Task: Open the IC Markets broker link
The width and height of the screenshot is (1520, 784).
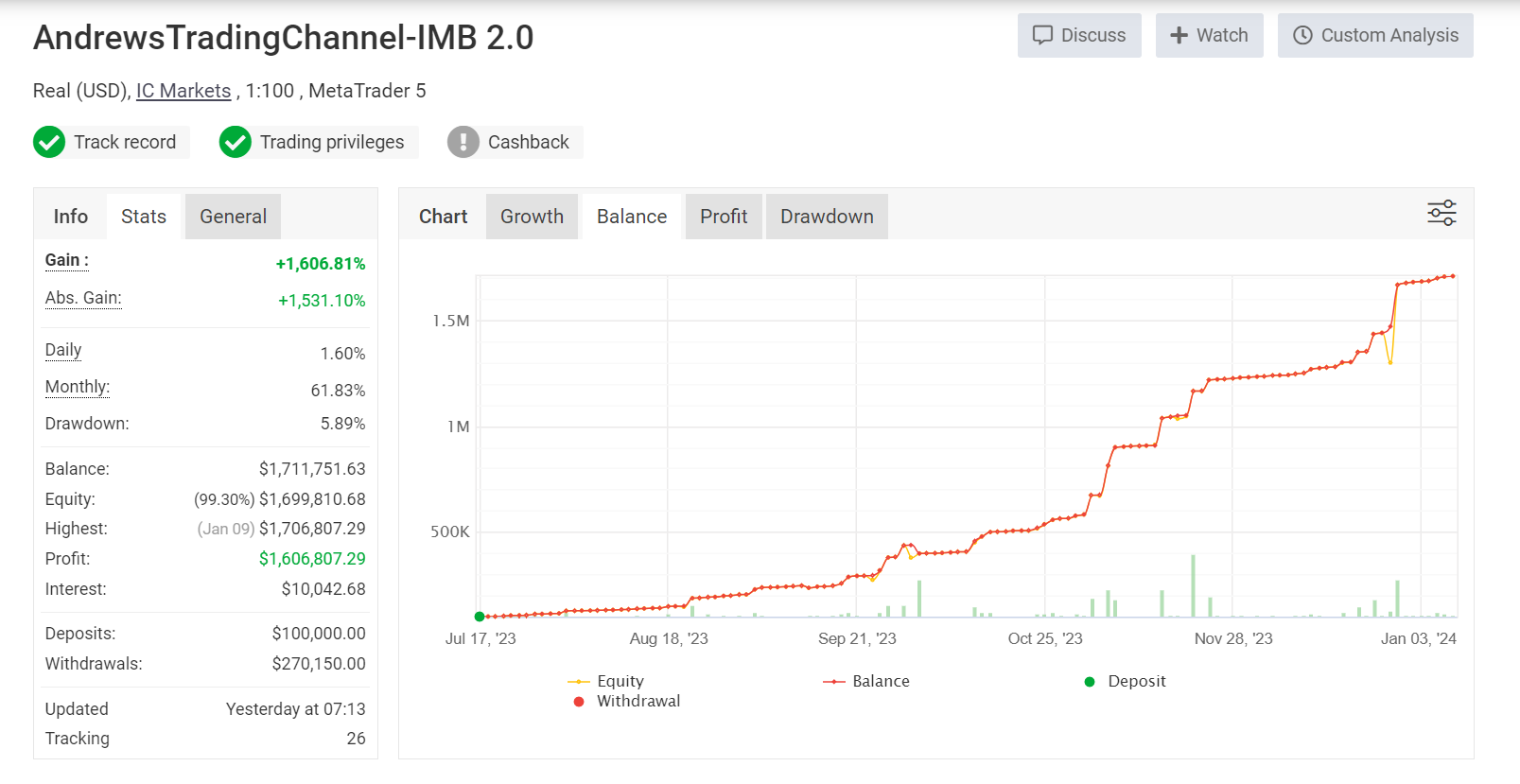Action: tap(183, 91)
